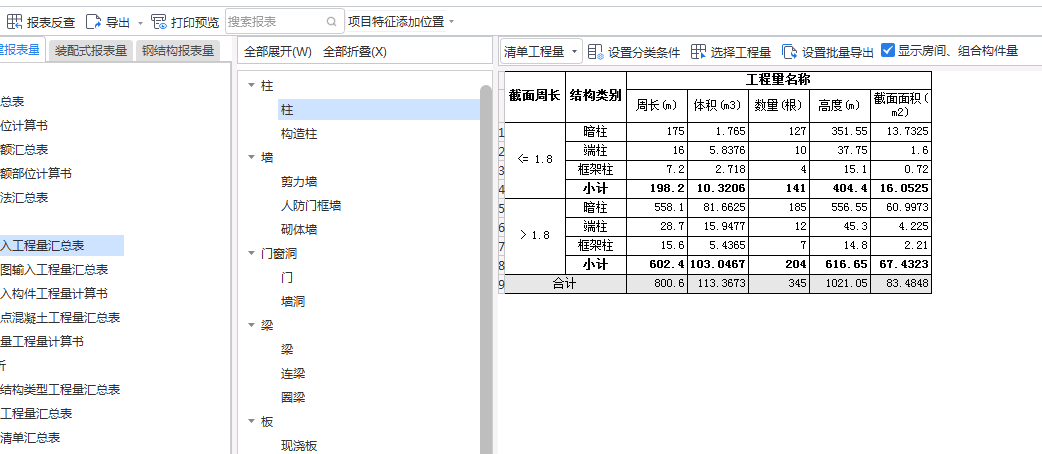Collapse the 柱 tree group

(251, 85)
